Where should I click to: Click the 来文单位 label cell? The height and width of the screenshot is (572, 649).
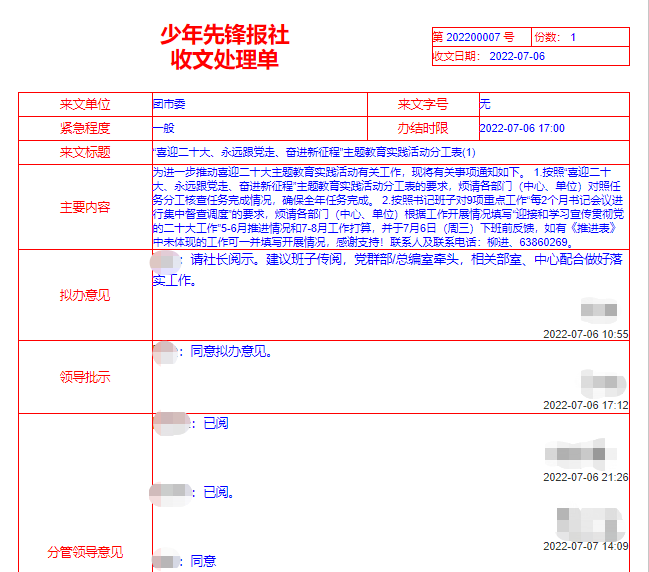click(x=85, y=104)
